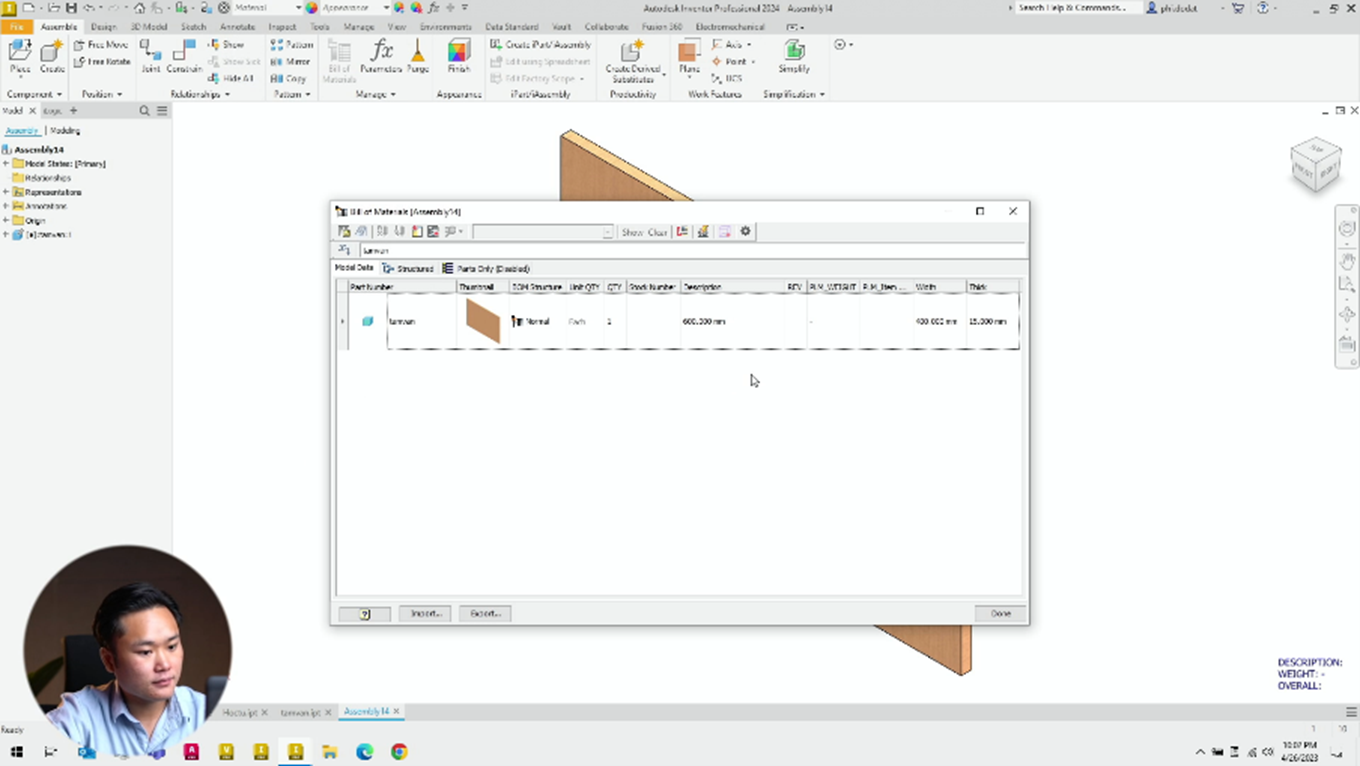Open the Parameters fx tool
This screenshot has width=1360, height=766.
[x=381, y=56]
